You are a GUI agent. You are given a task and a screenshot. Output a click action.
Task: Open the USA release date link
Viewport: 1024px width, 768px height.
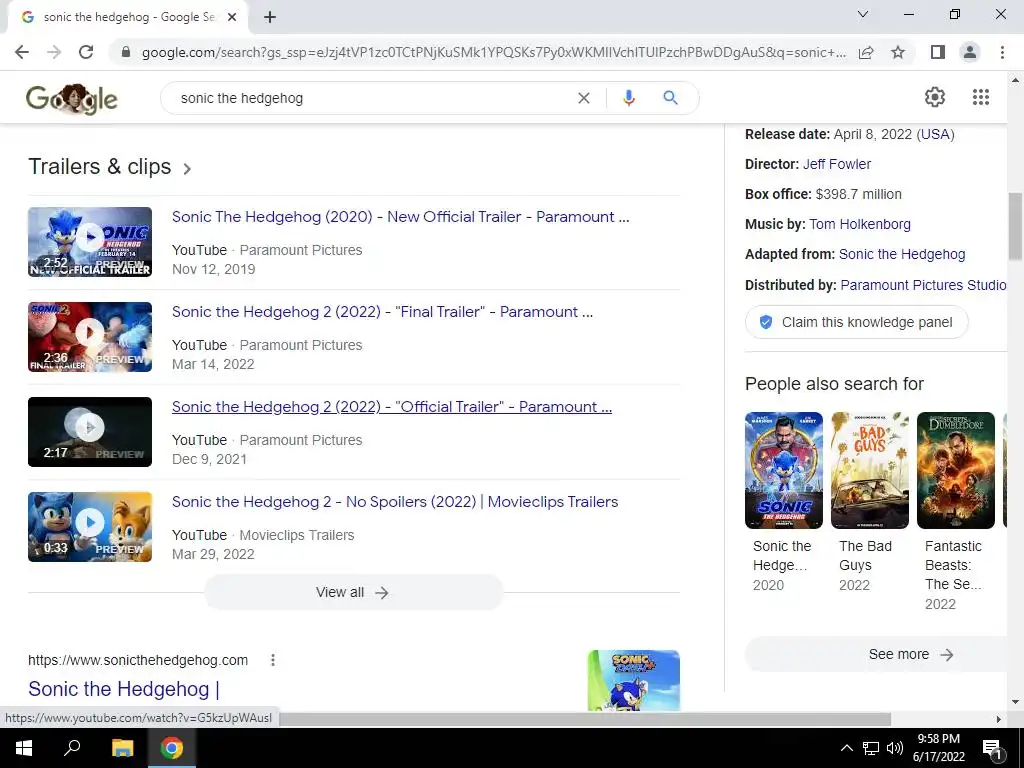pos(935,134)
